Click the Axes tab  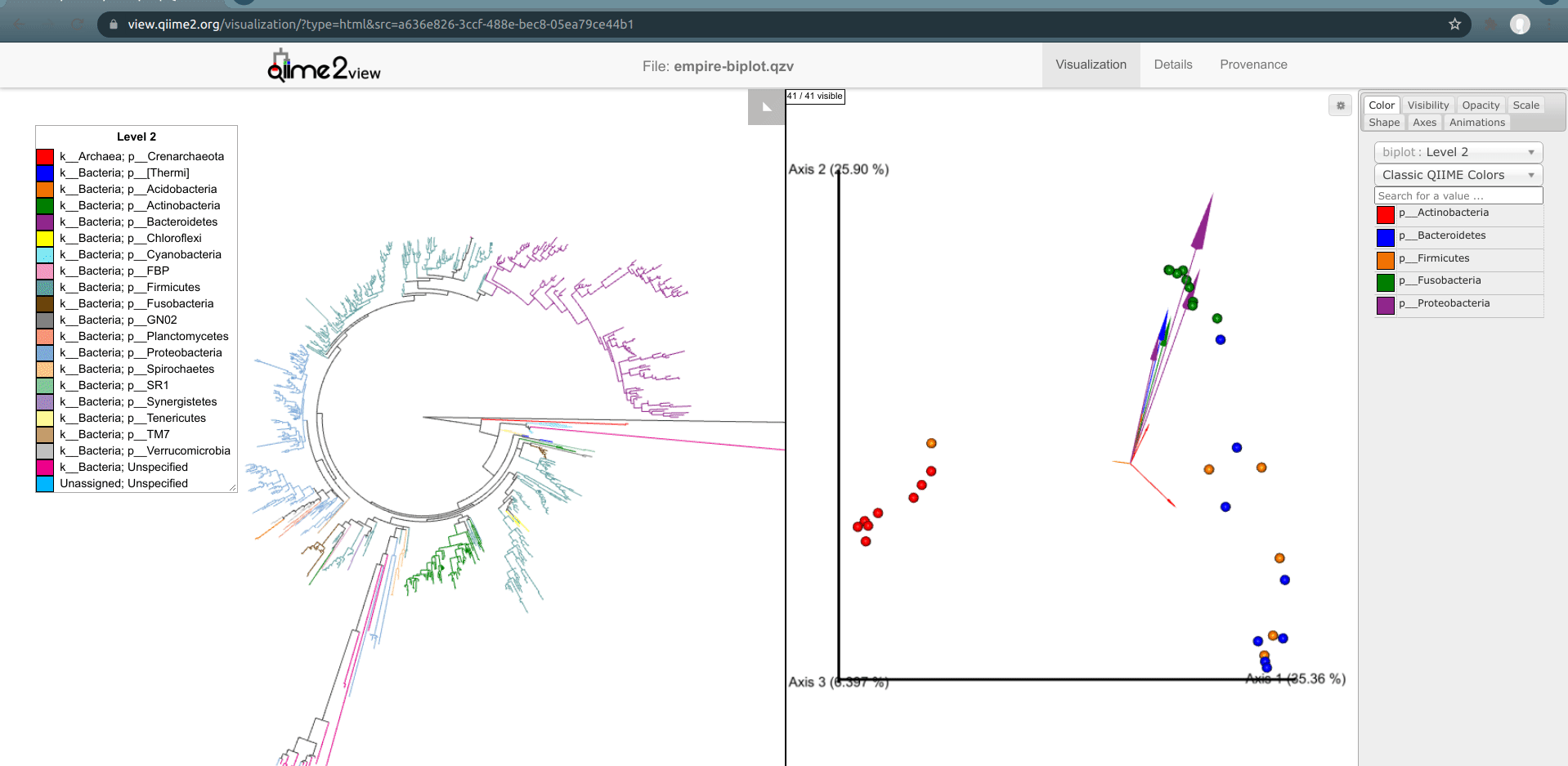tap(1424, 123)
